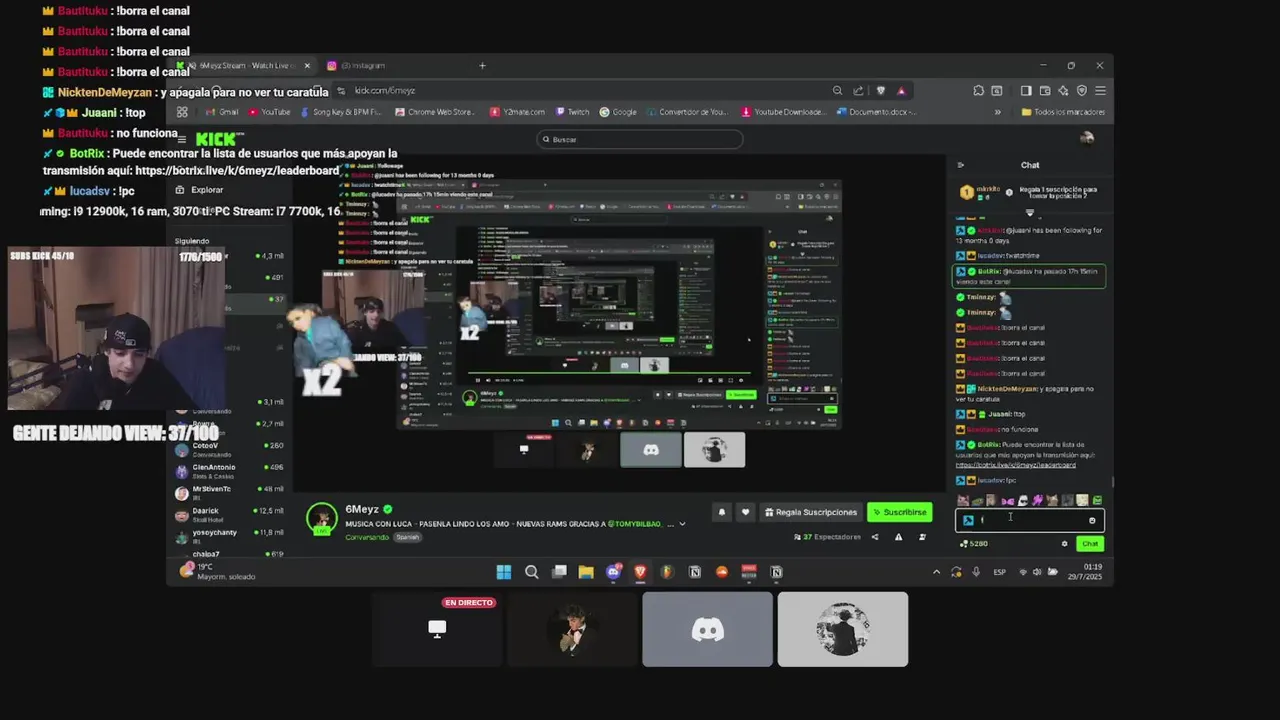1280x720 pixels.
Task: Open the emote picker in the chat input
Action: click(x=1092, y=520)
